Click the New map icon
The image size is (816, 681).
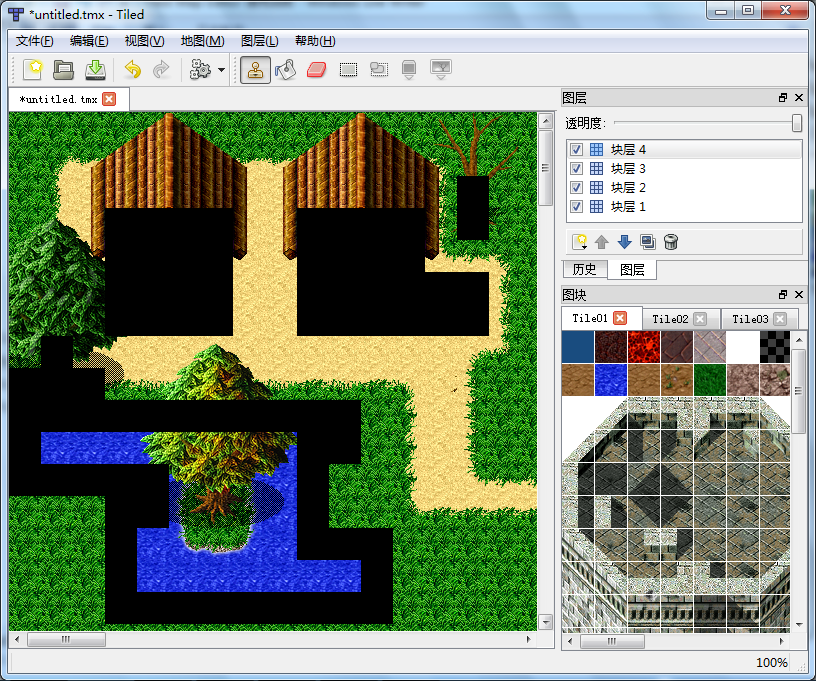coord(33,69)
